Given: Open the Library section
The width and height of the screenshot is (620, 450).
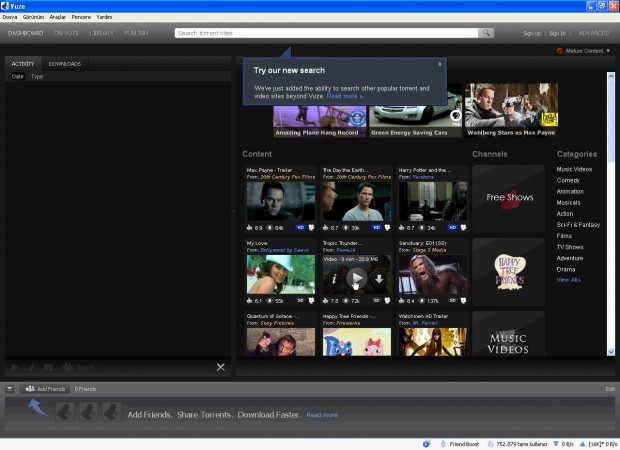Looking at the screenshot, I should (101, 33).
